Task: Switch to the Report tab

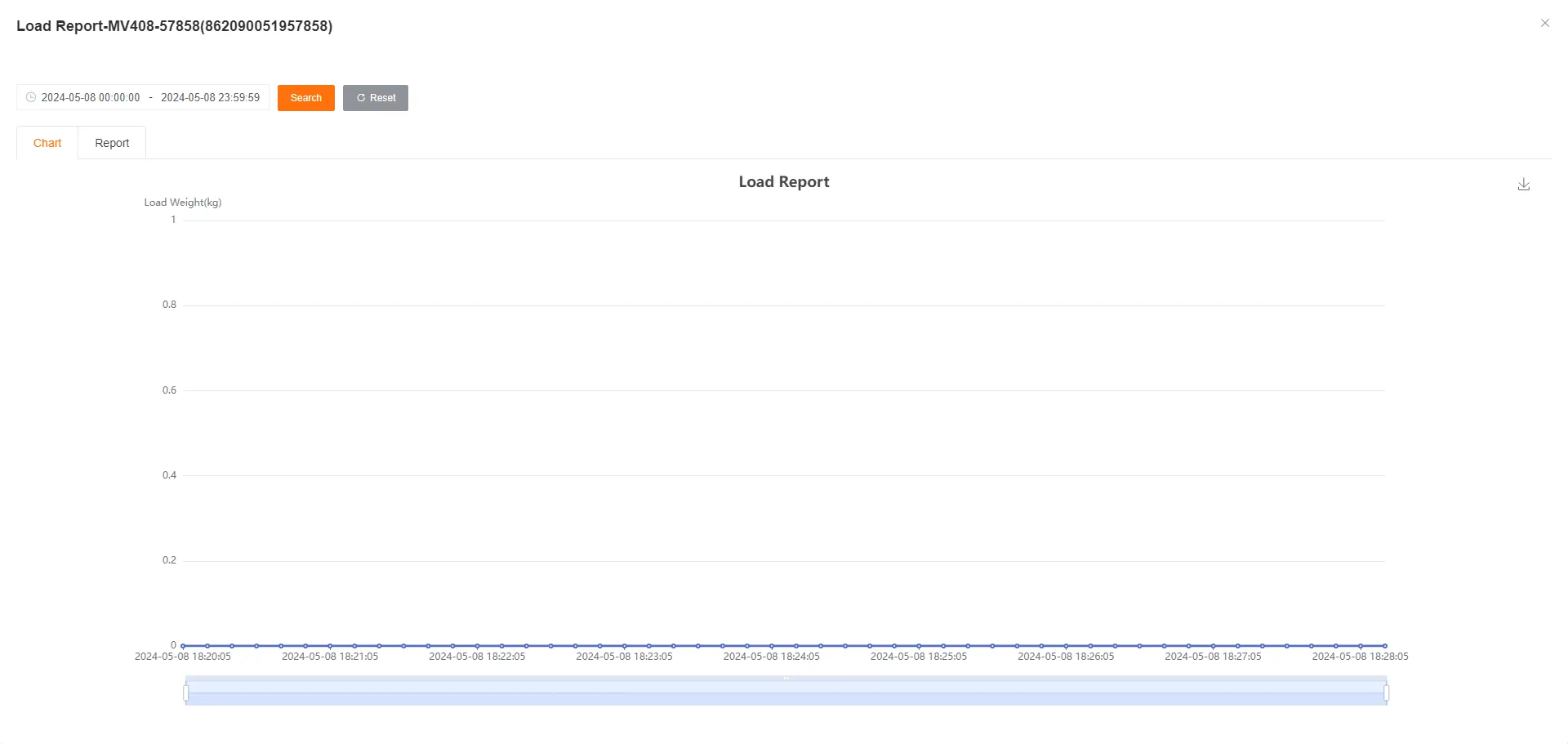Action: coord(112,142)
